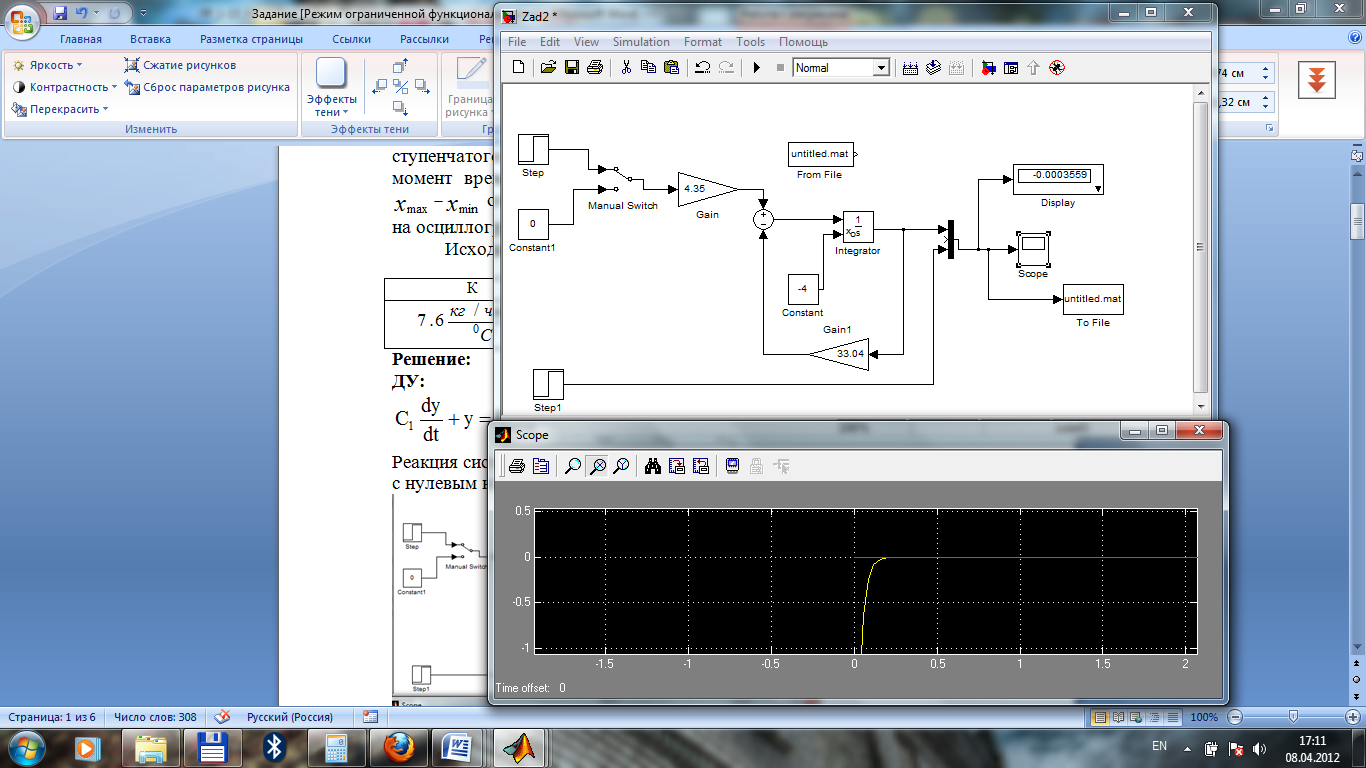Open View menu in Zad2 window

coord(586,42)
